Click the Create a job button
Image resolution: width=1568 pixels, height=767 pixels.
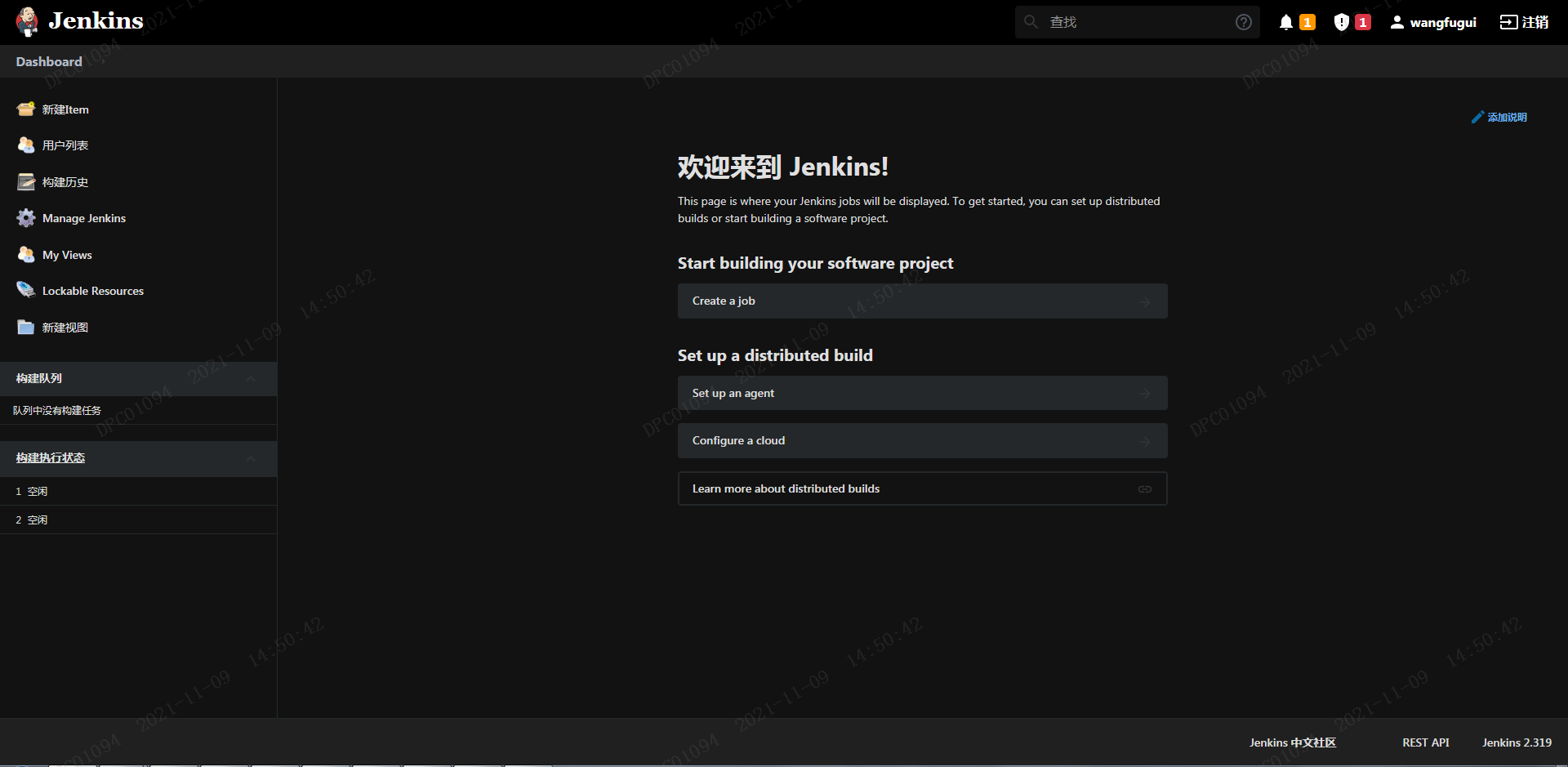click(x=922, y=301)
